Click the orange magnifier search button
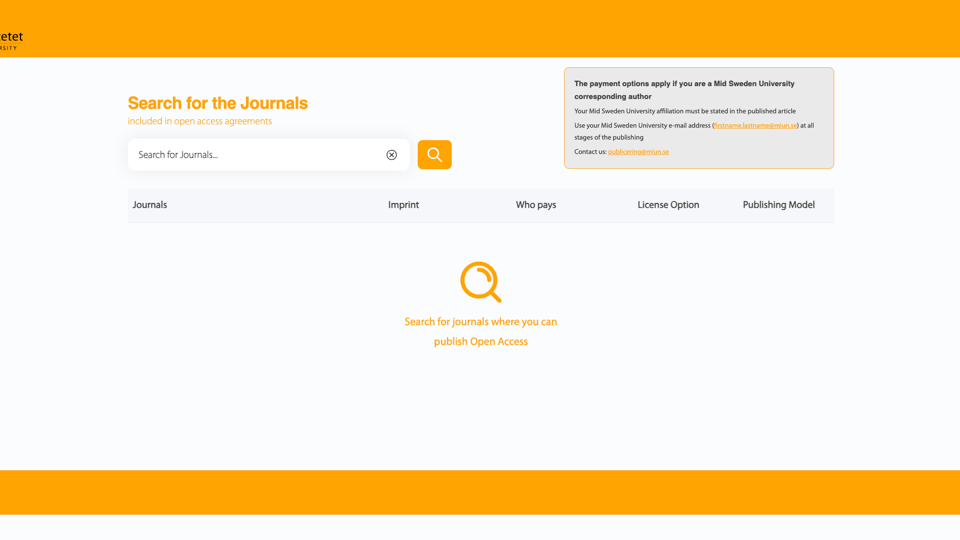This screenshot has width=960, height=540. (435, 154)
